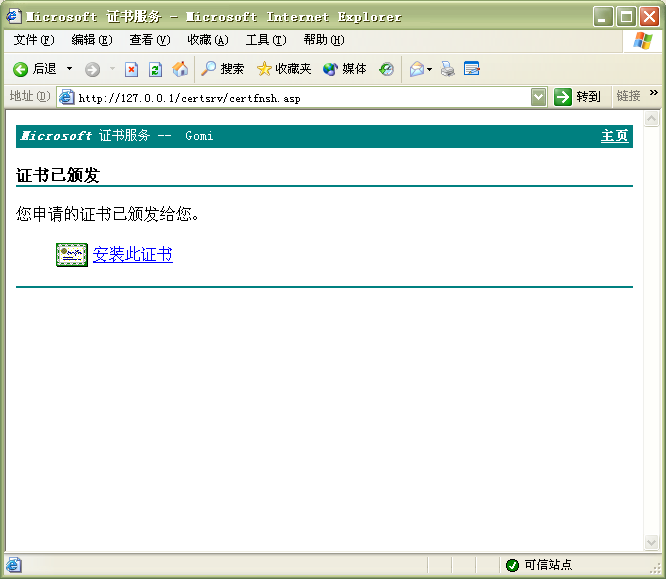Click the text 您申请的证书已颁发给您。

coord(107,214)
